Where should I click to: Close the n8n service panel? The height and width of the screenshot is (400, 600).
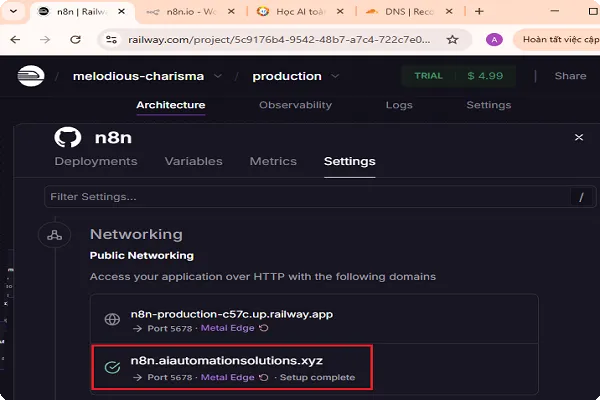point(579,137)
